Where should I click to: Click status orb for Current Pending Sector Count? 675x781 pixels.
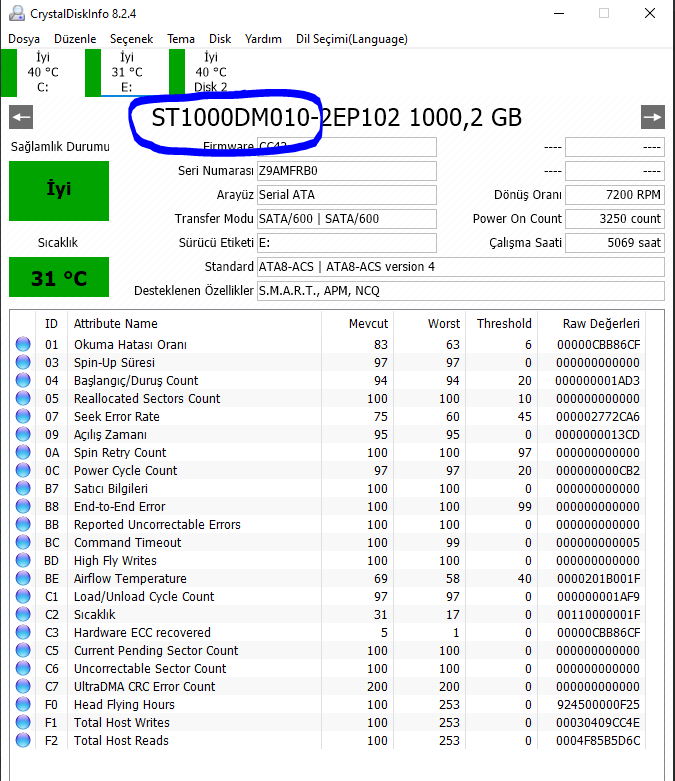[x=23, y=650]
